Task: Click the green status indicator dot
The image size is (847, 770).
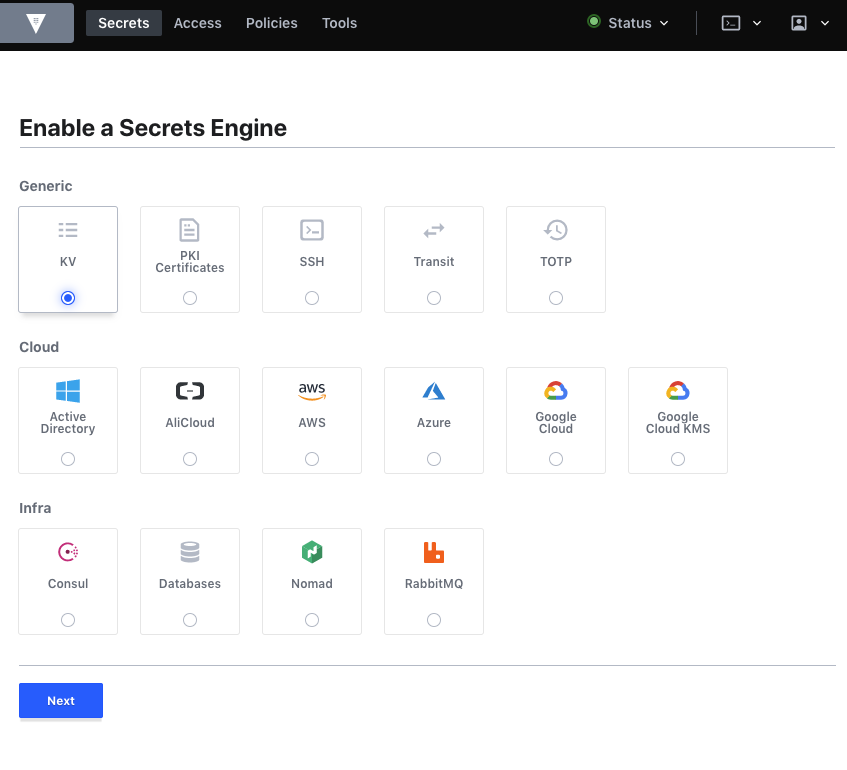Action: [594, 22]
